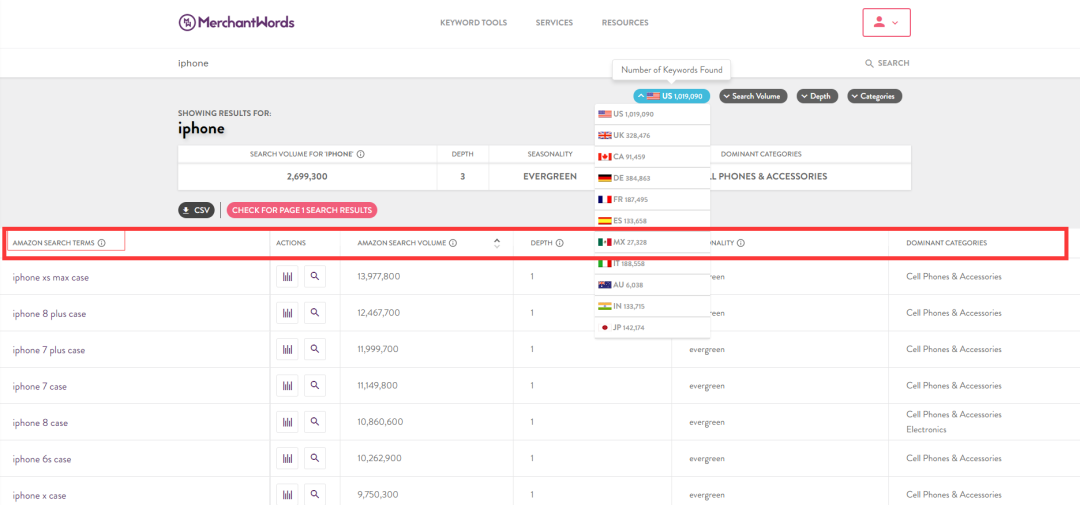Download results with CSV button
Screen dimensions: 1080x505
[x=196, y=210]
